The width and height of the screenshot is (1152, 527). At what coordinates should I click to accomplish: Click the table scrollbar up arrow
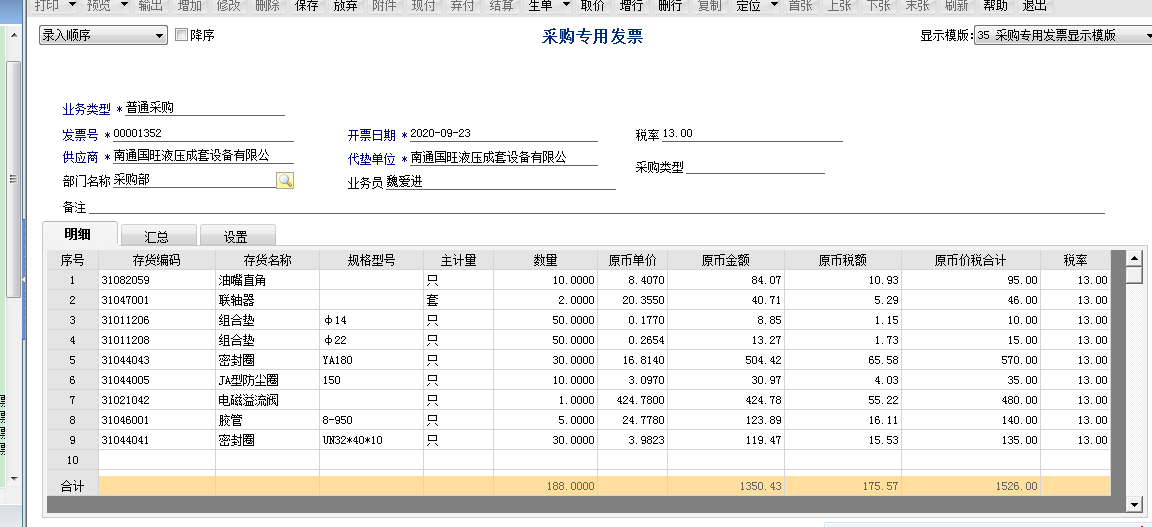pyautogui.click(x=1135, y=258)
